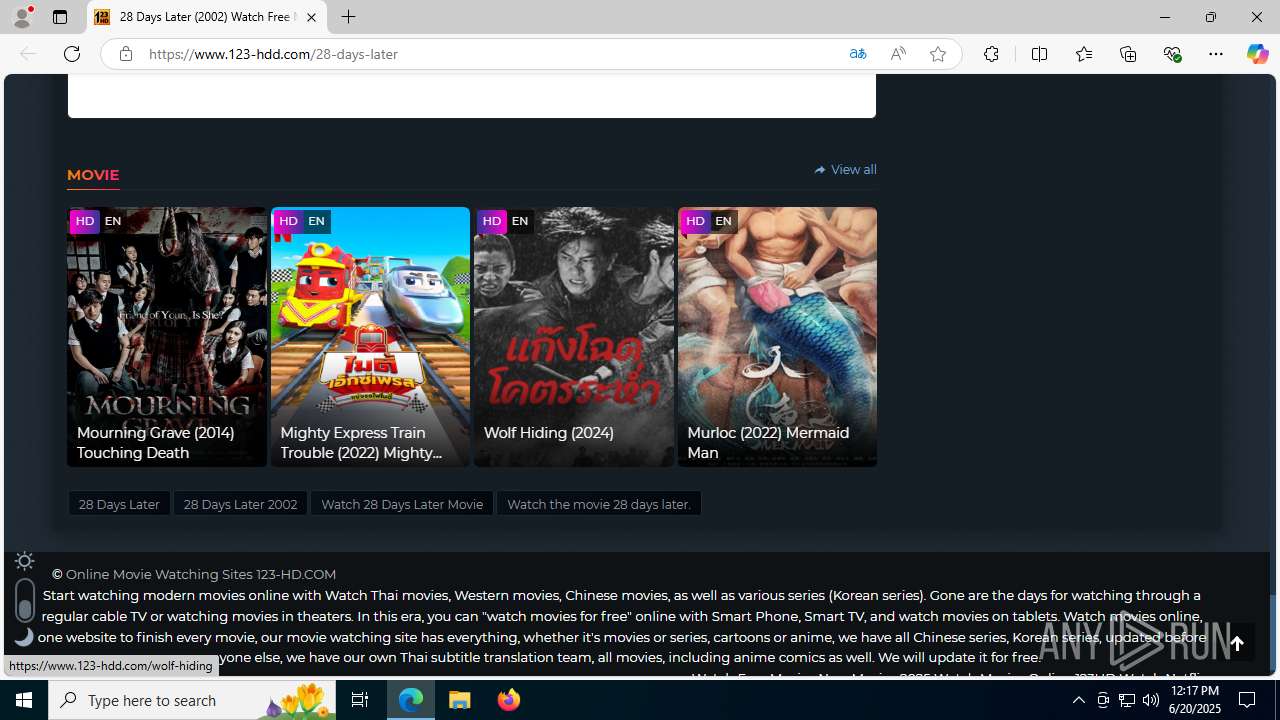Image resolution: width=1280 pixels, height=720 pixels.
Task: Enable Read aloud icon
Action: click(897, 54)
